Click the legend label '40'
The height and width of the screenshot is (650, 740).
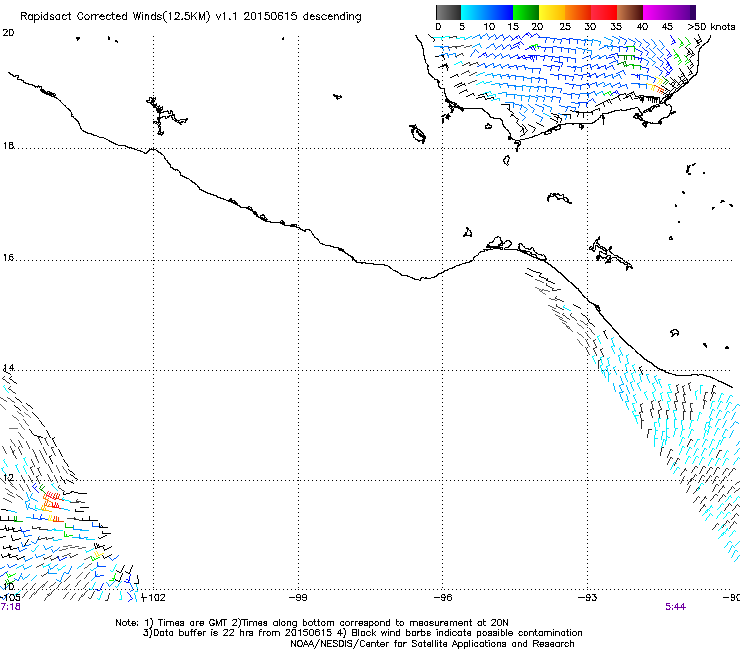[642, 27]
